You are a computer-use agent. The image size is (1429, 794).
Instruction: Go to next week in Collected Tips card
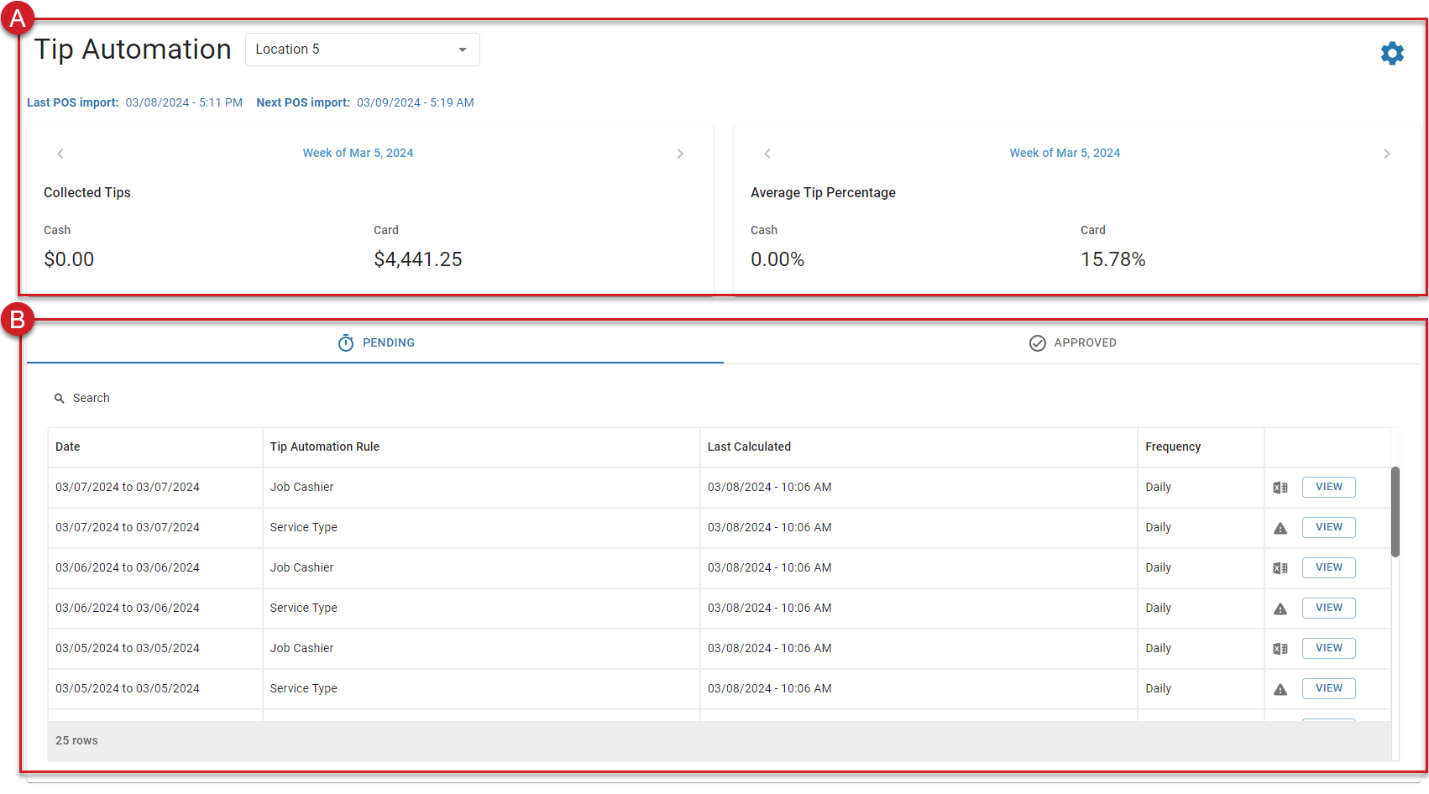coord(680,153)
